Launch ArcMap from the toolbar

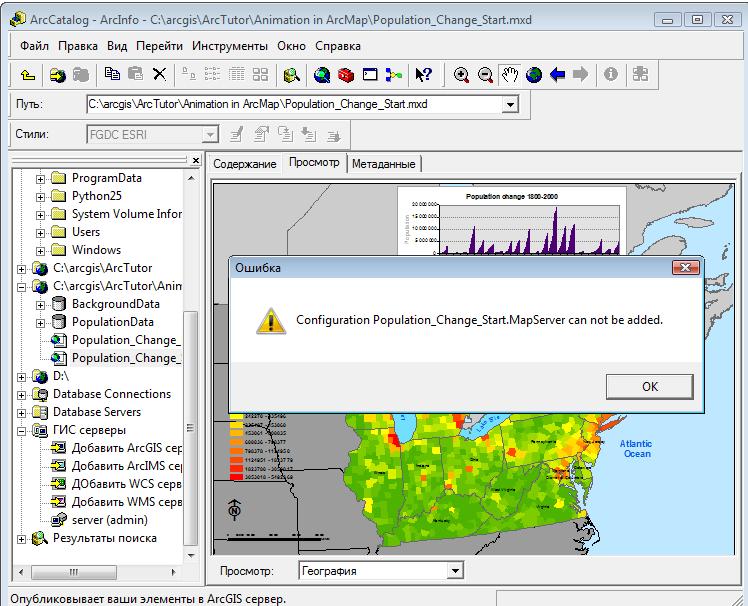click(322, 74)
